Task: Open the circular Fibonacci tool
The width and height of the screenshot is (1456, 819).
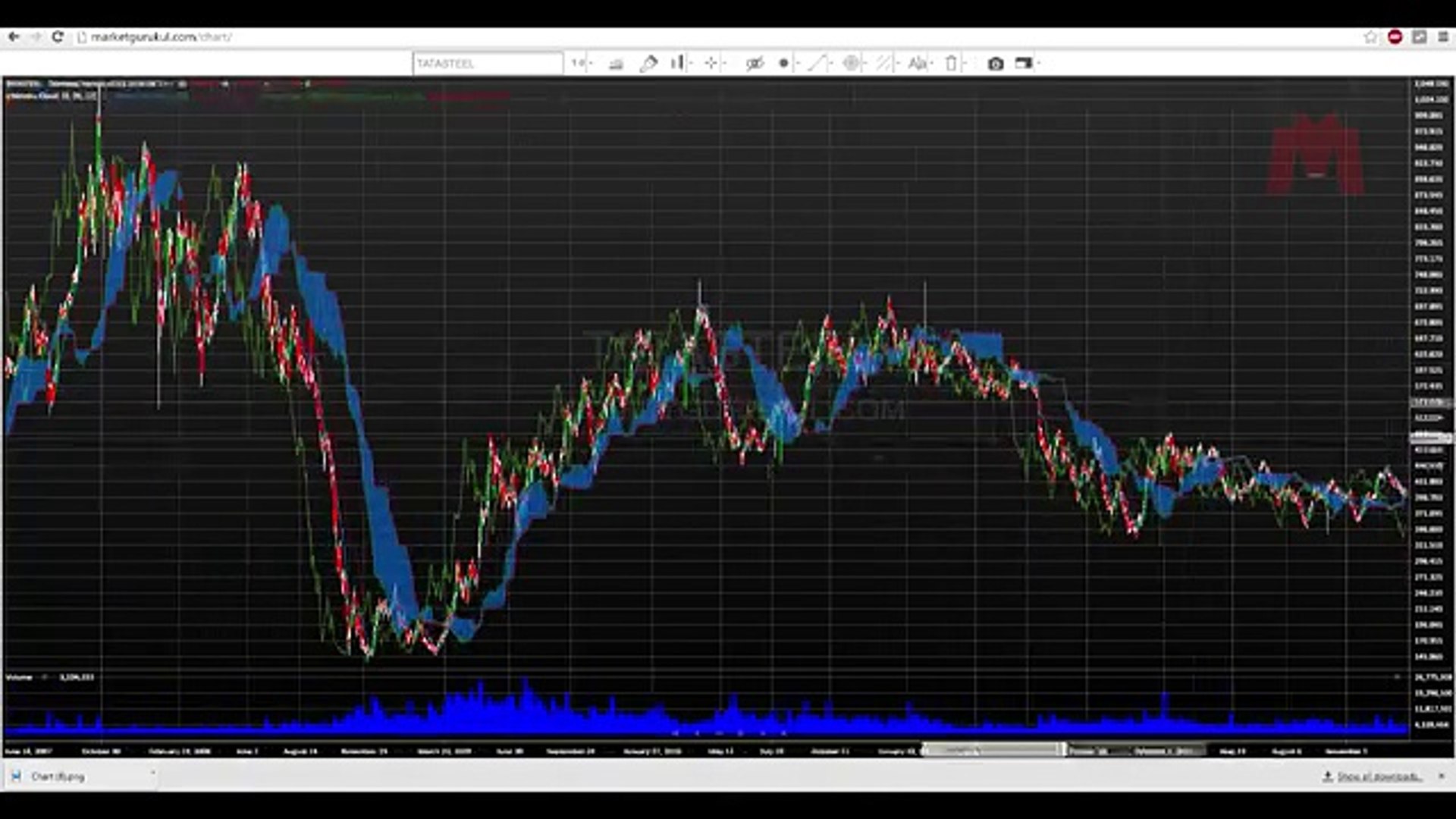Action: pyautogui.click(x=853, y=64)
